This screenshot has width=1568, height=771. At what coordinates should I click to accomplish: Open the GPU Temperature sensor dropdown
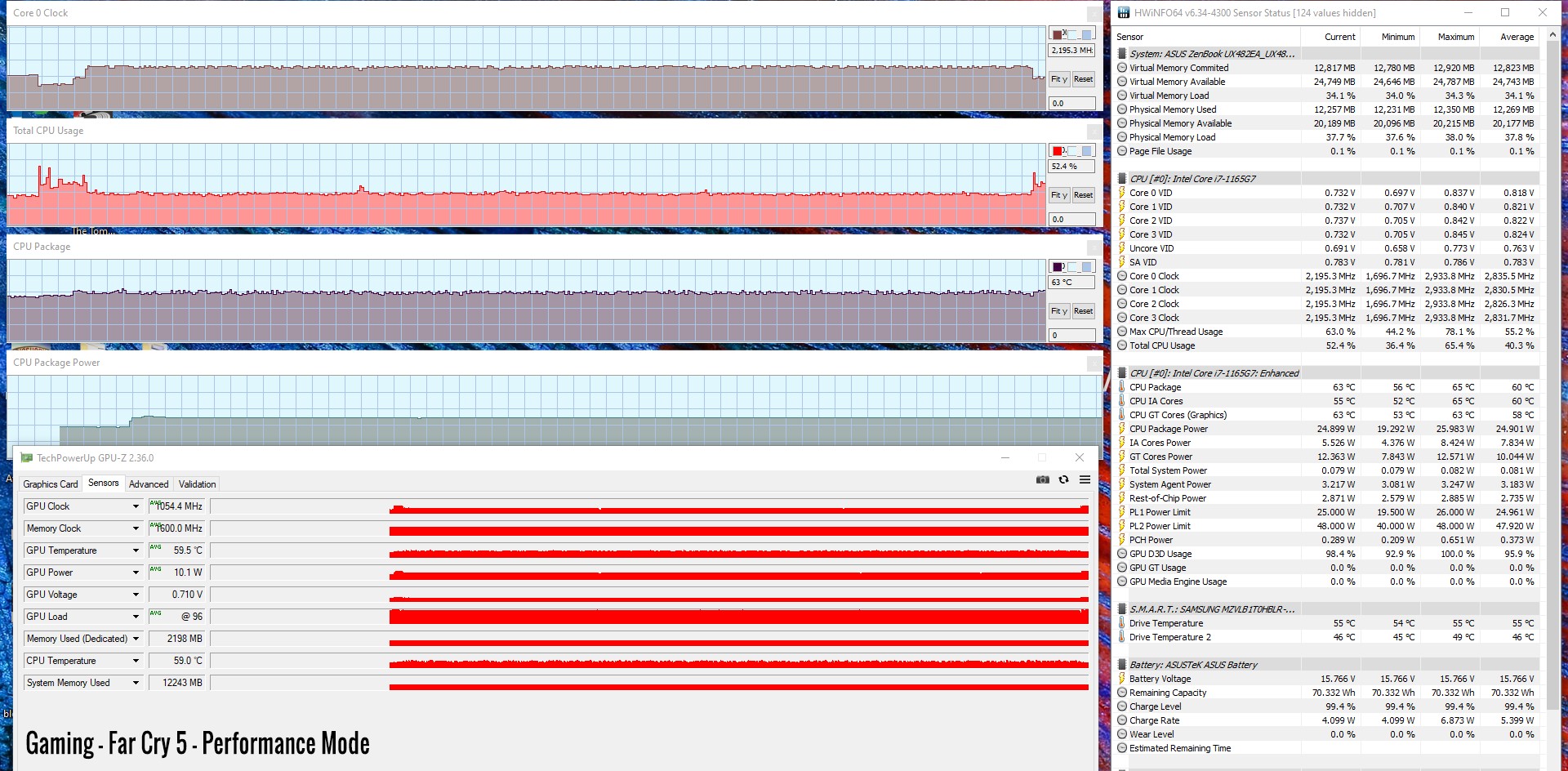click(136, 550)
